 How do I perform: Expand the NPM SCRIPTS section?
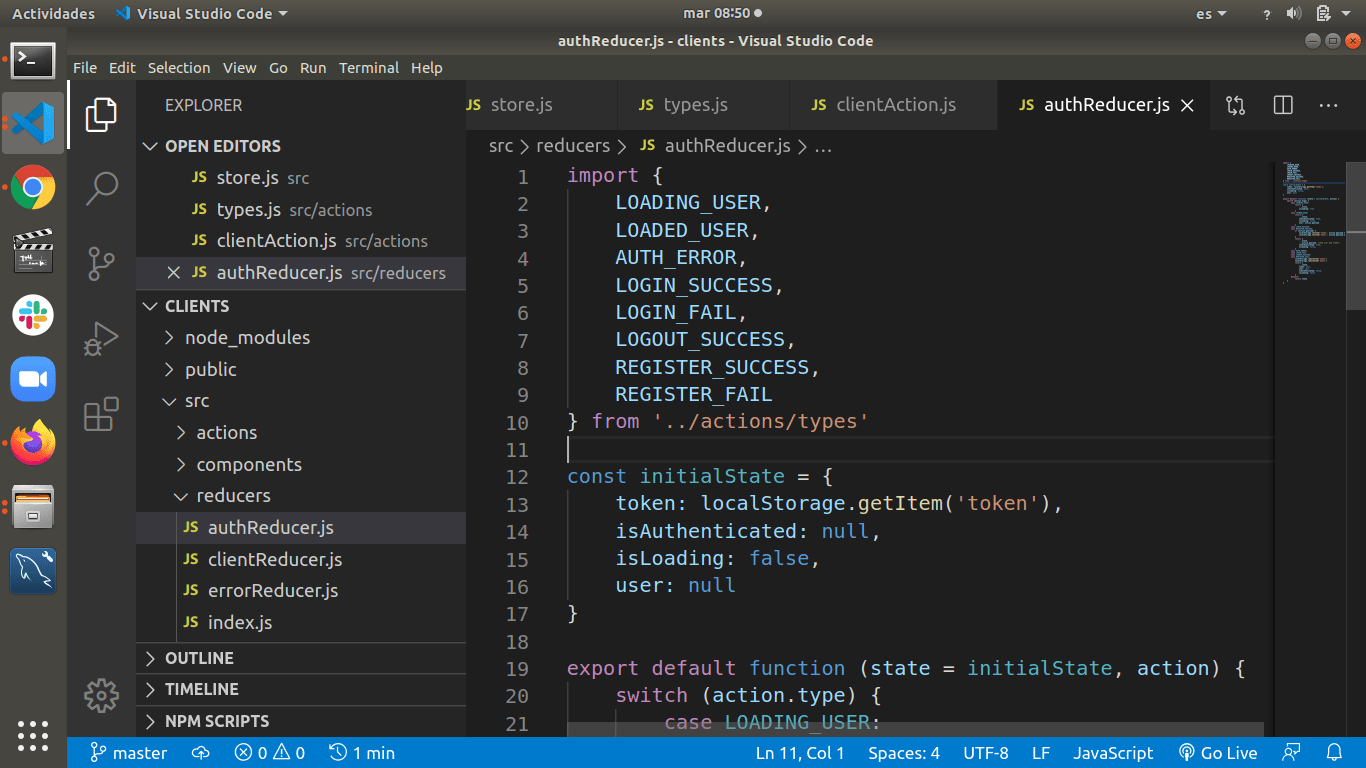[x=216, y=721]
